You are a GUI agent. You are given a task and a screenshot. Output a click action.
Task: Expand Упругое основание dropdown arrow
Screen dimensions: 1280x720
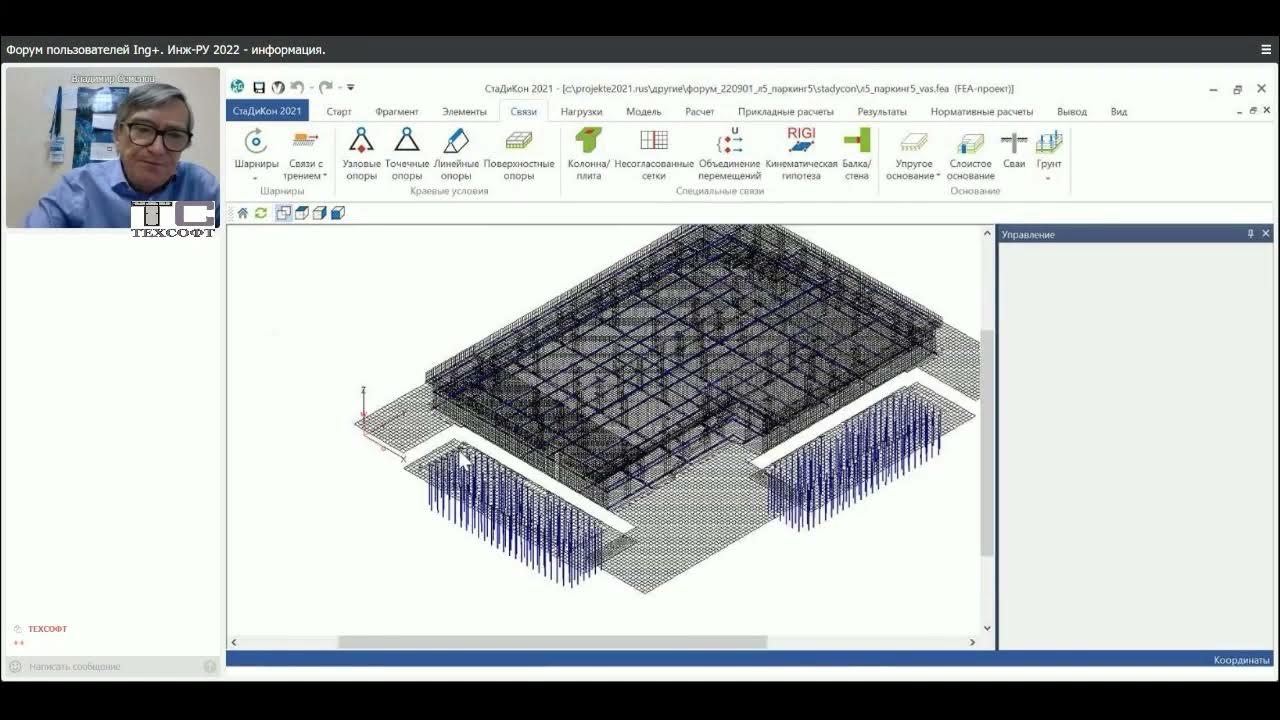[x=938, y=176]
